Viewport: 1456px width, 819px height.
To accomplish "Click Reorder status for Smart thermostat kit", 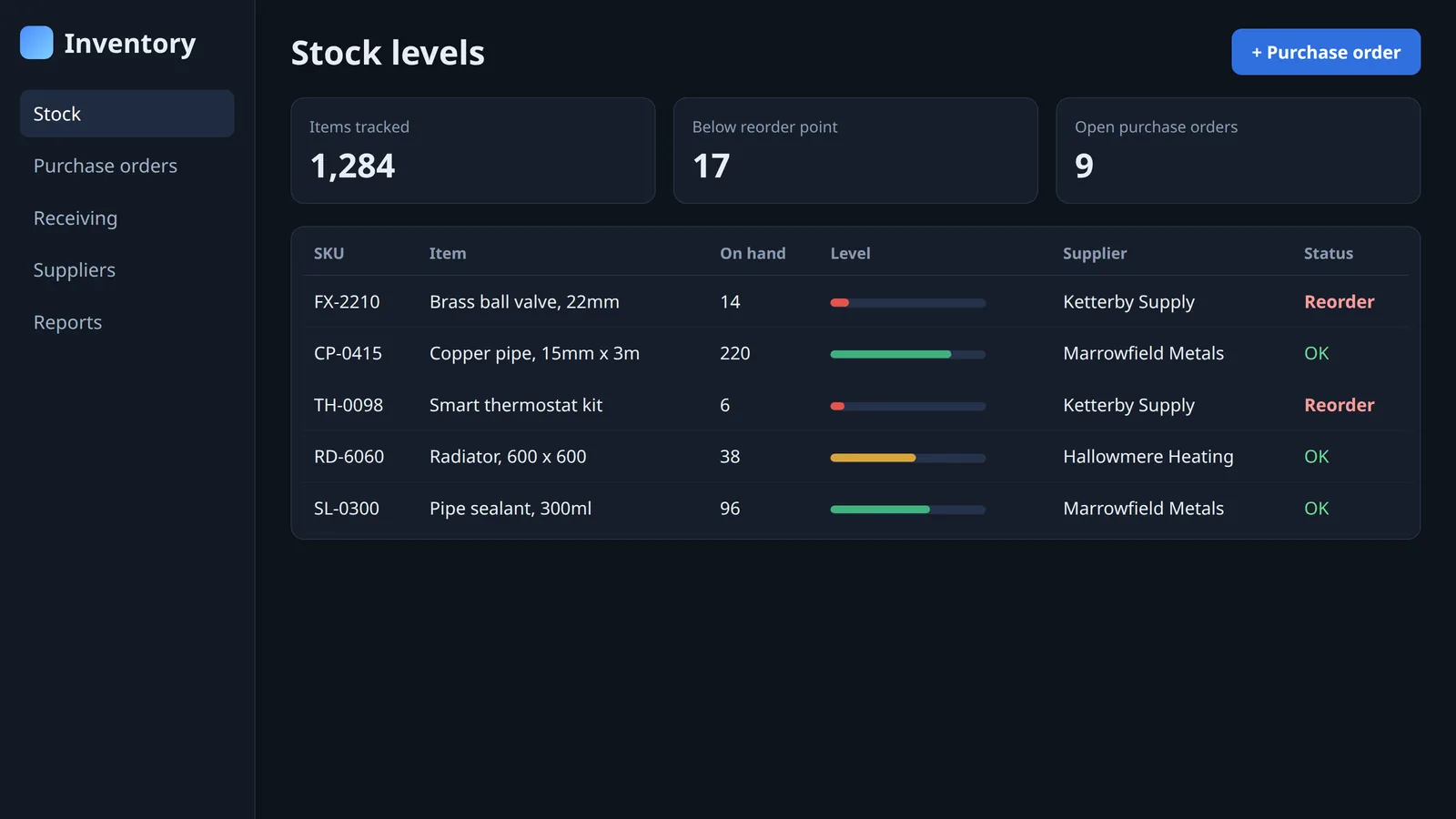I will point(1339,405).
